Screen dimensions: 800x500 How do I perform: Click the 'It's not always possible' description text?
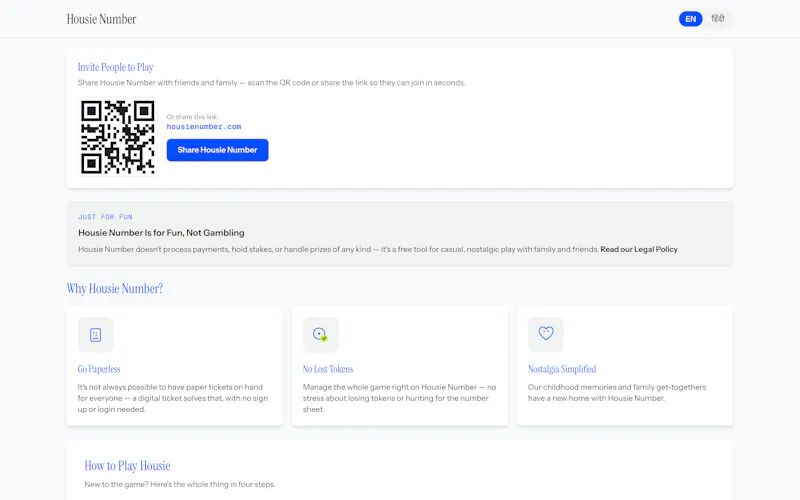(x=172, y=398)
